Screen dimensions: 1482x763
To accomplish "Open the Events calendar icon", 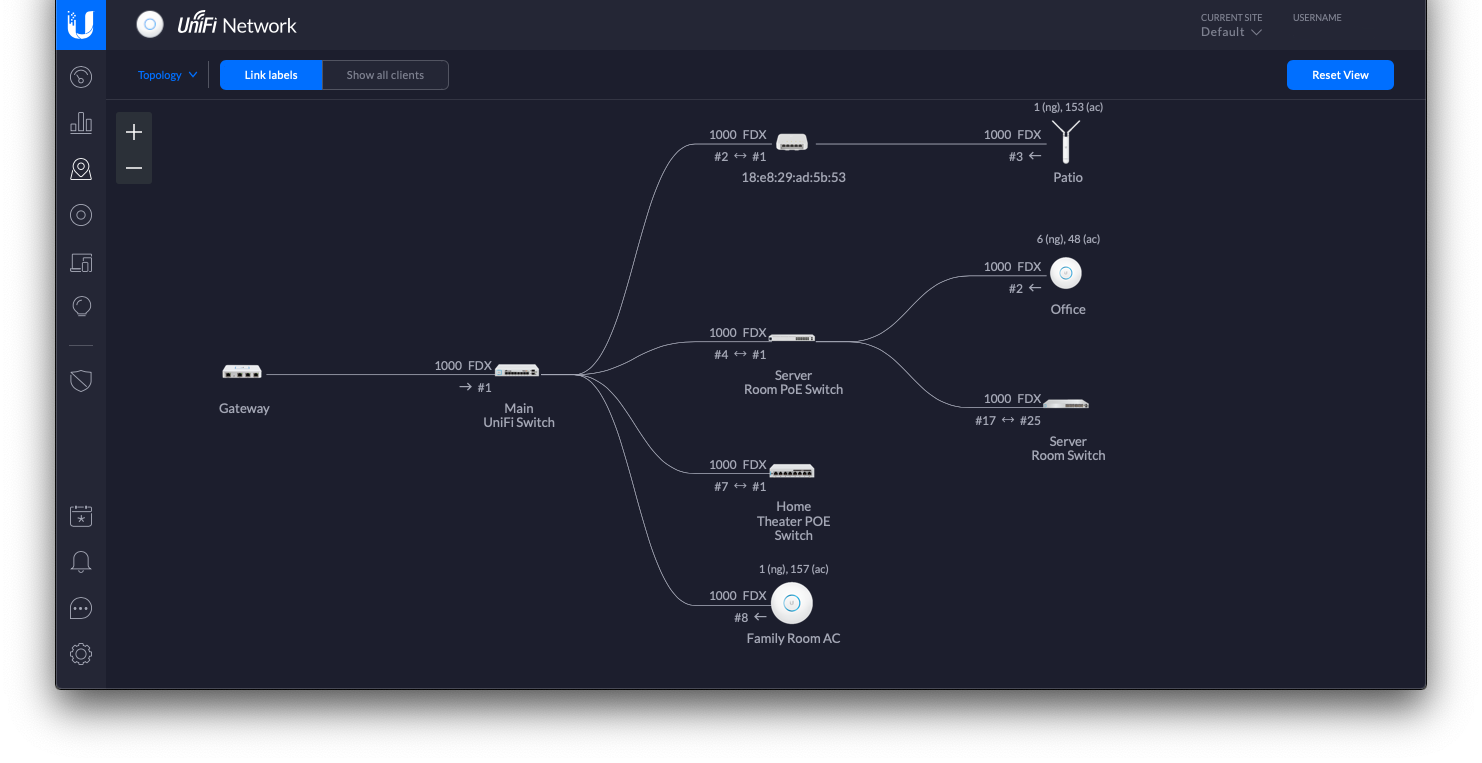I will 81,516.
